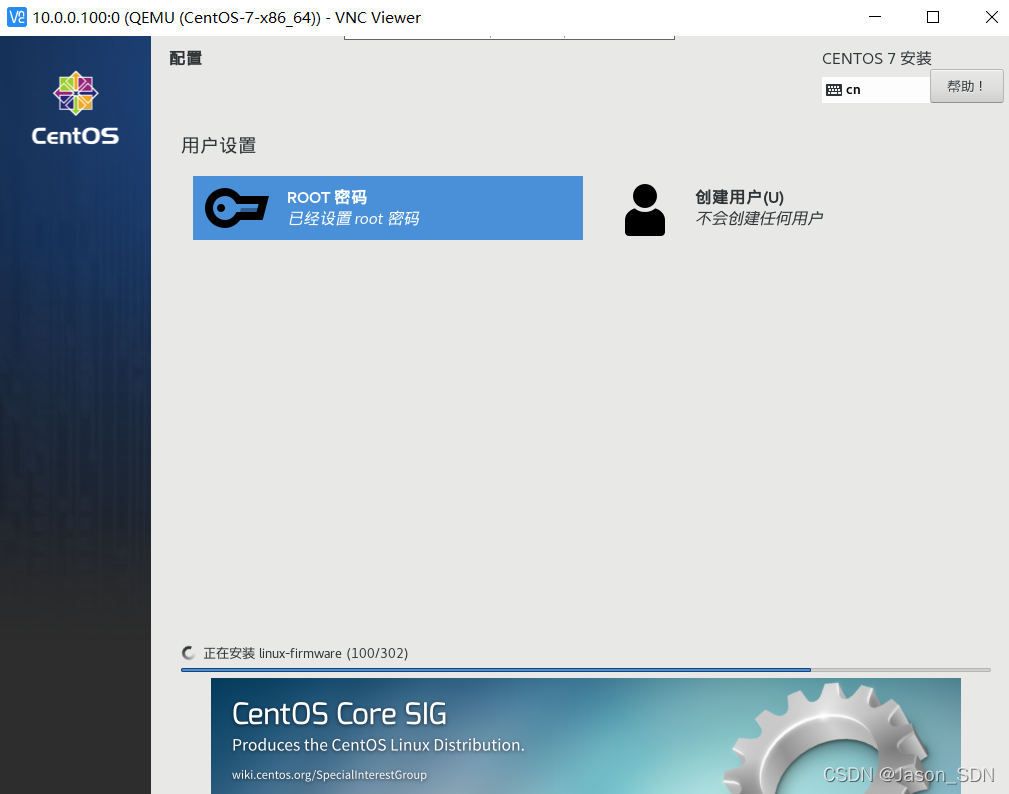1009x794 pixels.
Task: Click the key icon for ROOT password
Action: point(237,208)
